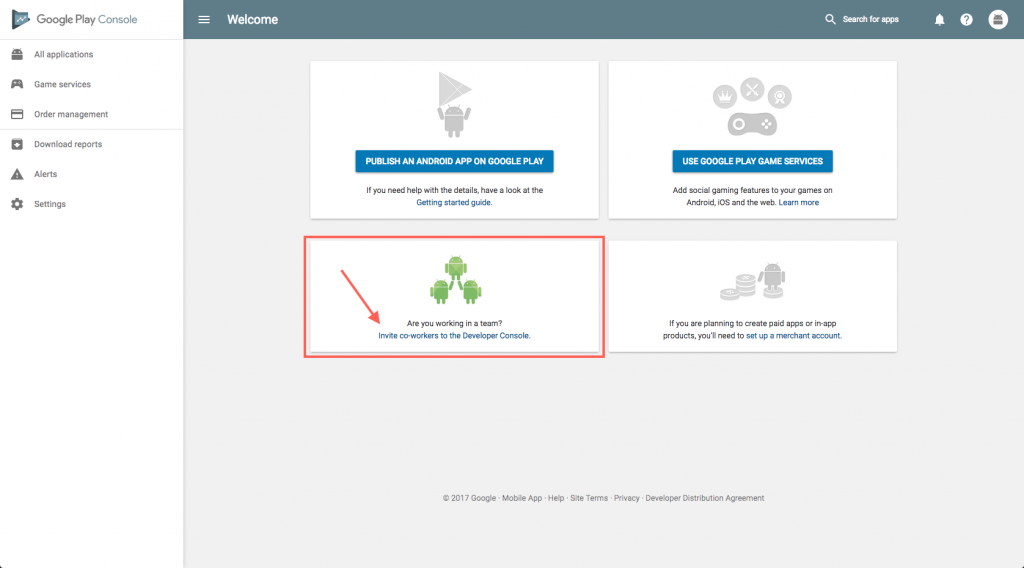This screenshot has width=1024, height=568.
Task: Click the Download reports icon
Action: (17, 144)
